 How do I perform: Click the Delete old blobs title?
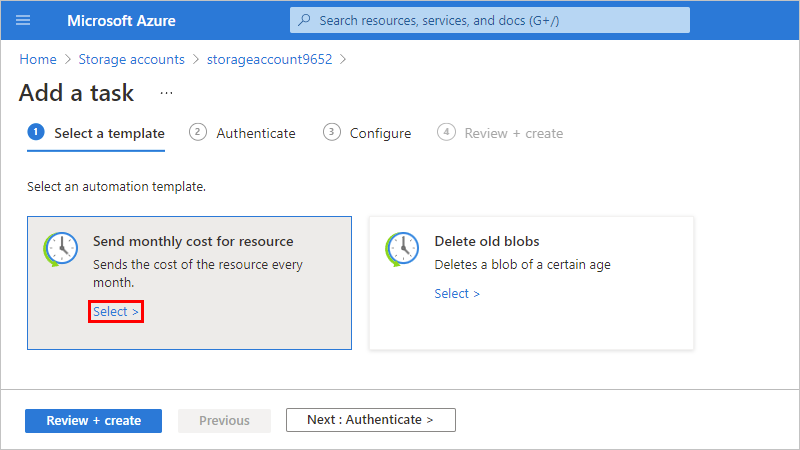coord(487,241)
